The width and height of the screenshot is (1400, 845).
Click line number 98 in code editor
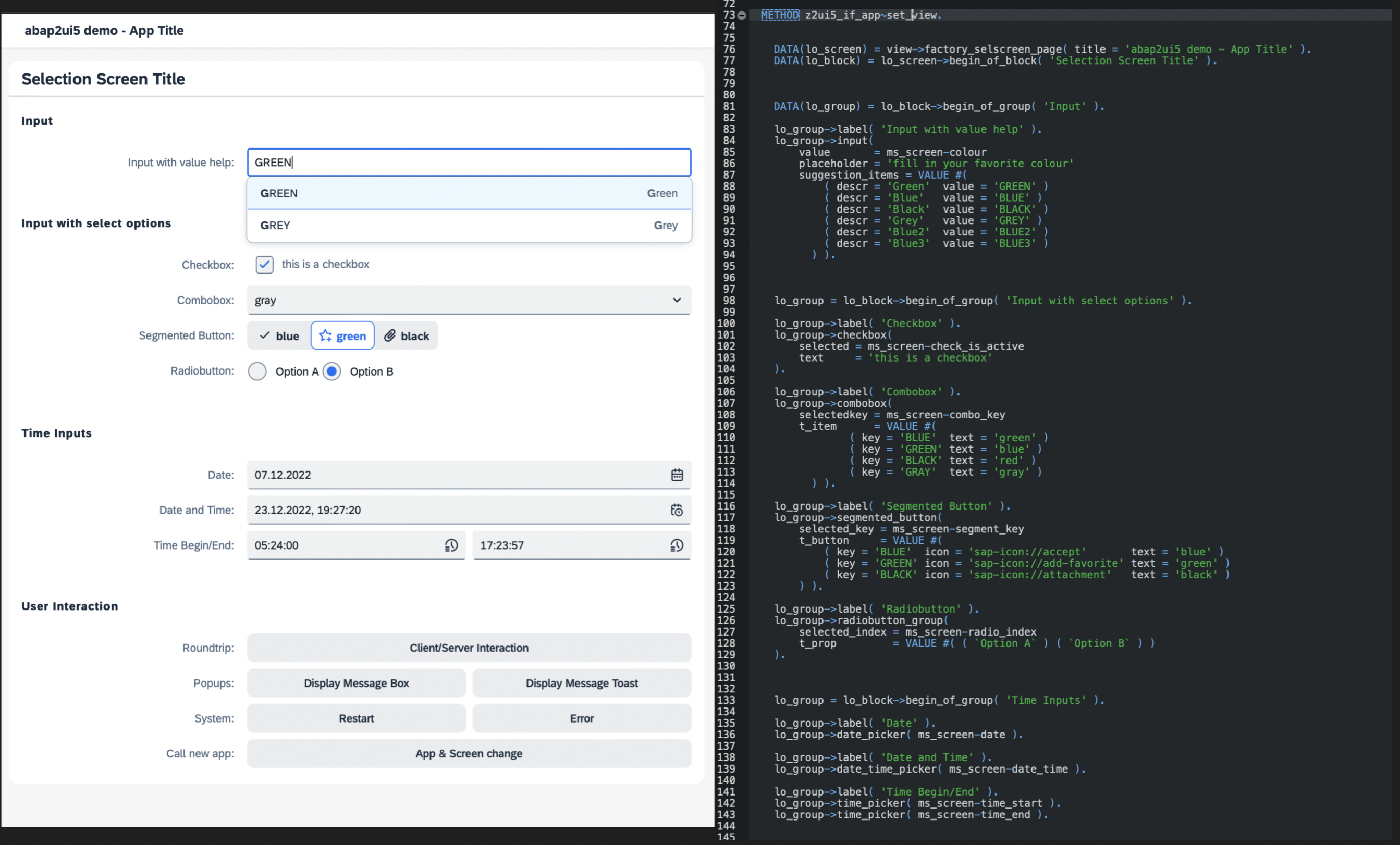(x=729, y=301)
